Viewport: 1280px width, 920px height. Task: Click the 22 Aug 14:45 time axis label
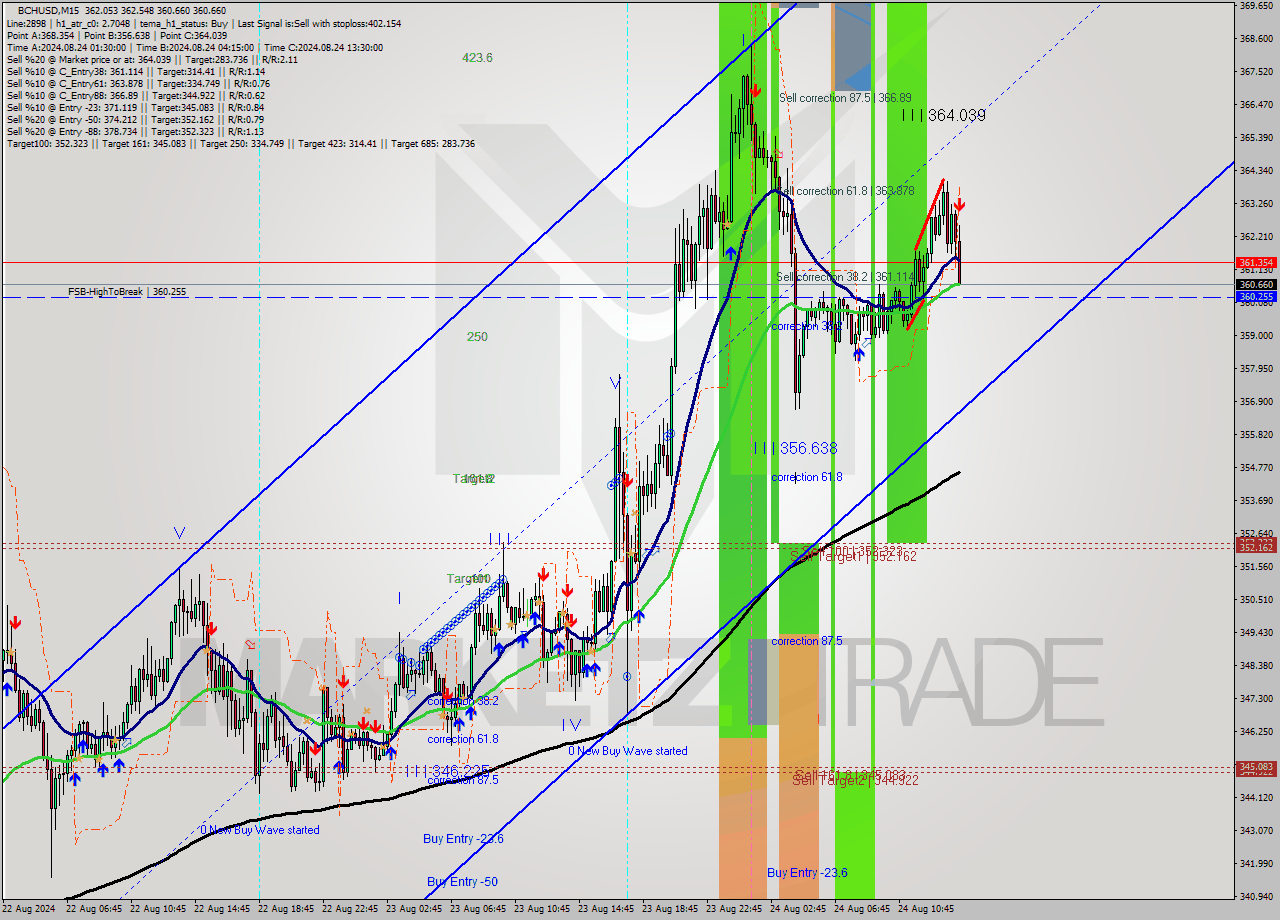pos(222,909)
